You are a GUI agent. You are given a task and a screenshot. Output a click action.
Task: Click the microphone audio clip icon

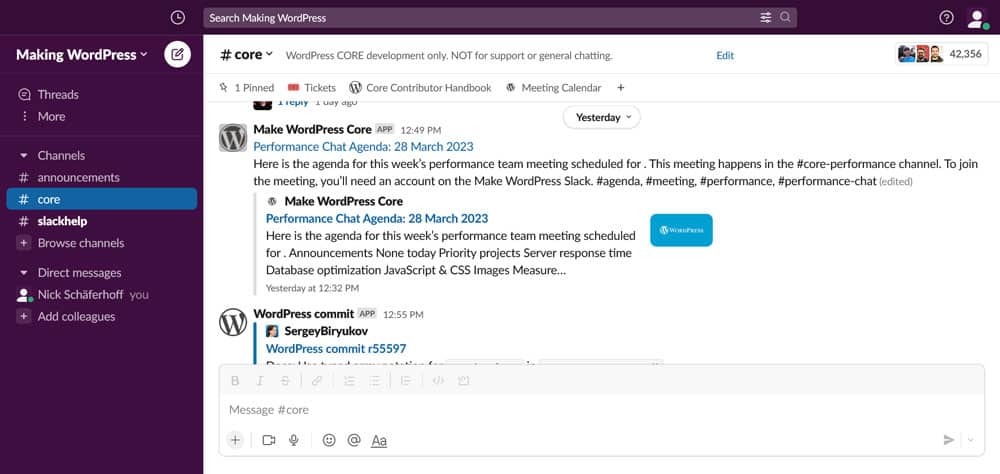click(x=294, y=440)
